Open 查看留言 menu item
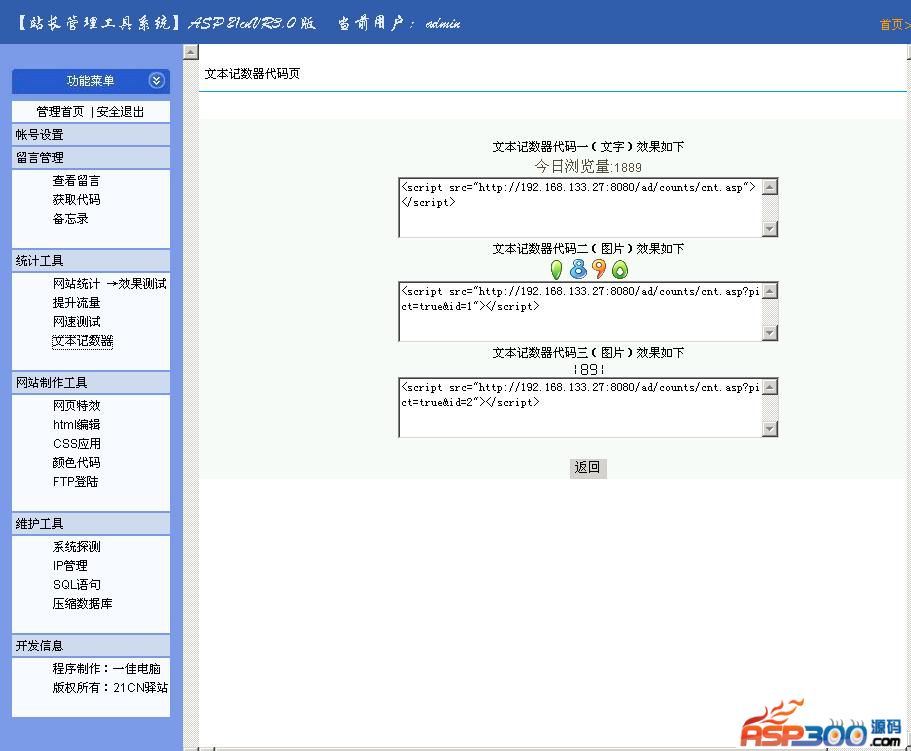The height and width of the screenshot is (751, 911). click(76, 181)
